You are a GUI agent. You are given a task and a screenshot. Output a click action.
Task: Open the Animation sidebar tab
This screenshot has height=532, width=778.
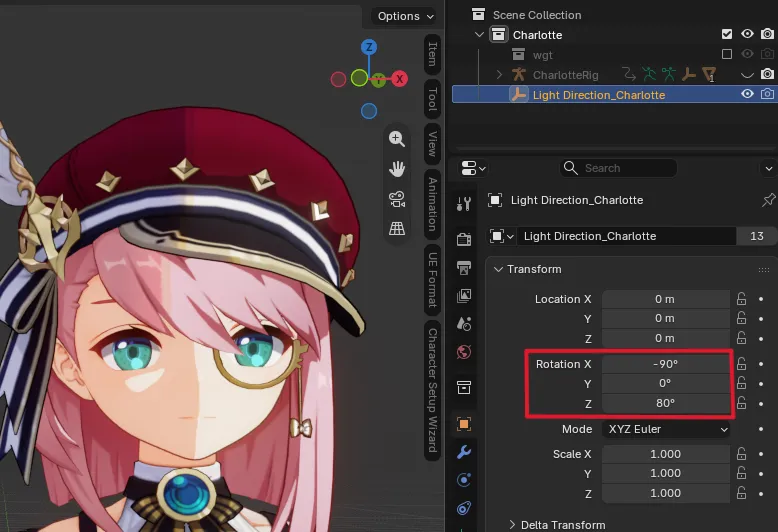(x=433, y=204)
